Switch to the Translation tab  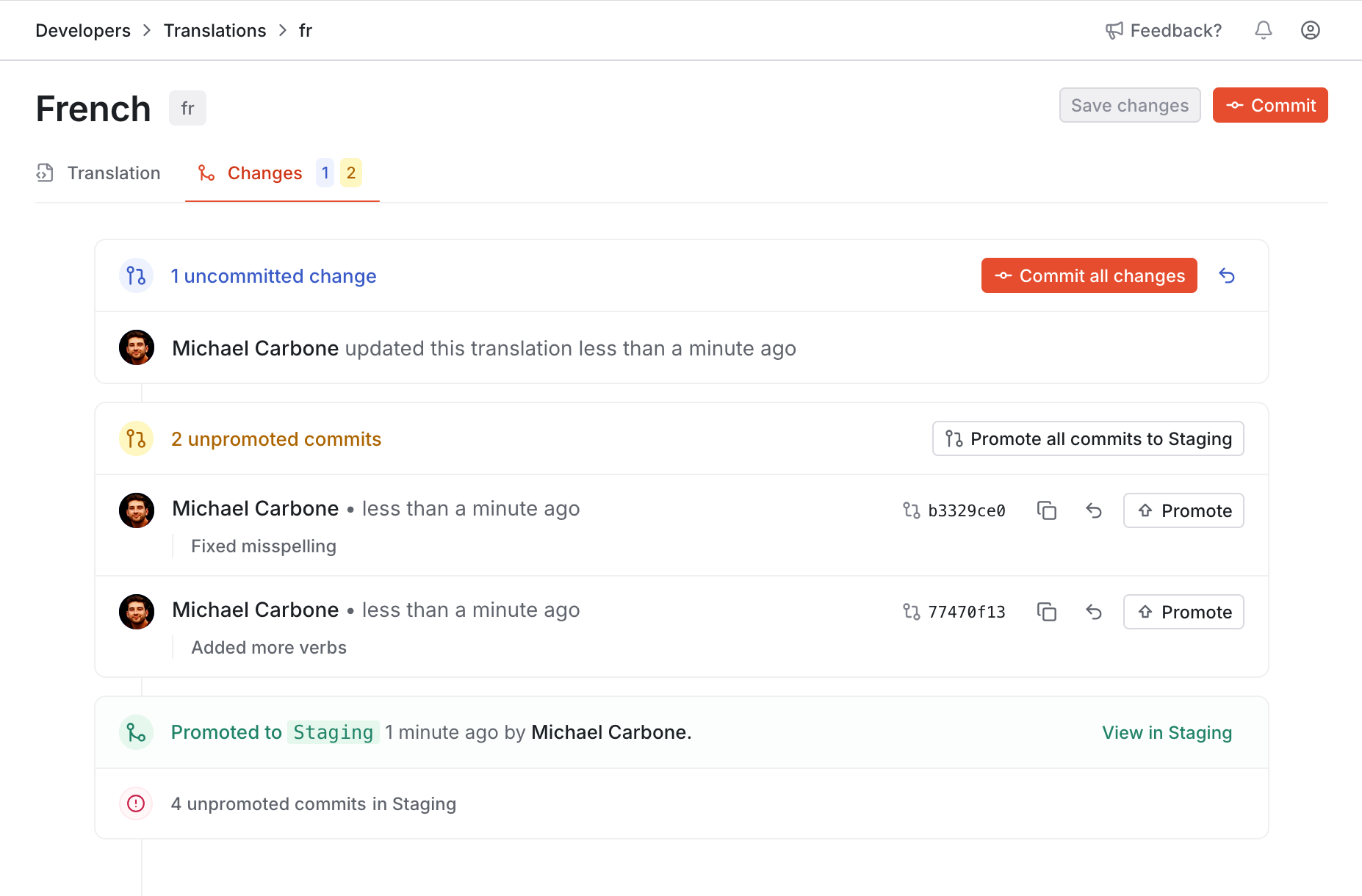pyautogui.click(x=98, y=173)
